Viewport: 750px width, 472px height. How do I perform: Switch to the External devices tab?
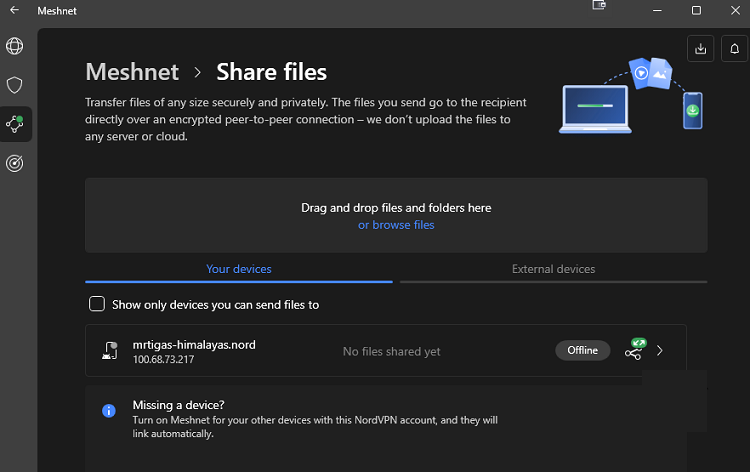tap(553, 269)
